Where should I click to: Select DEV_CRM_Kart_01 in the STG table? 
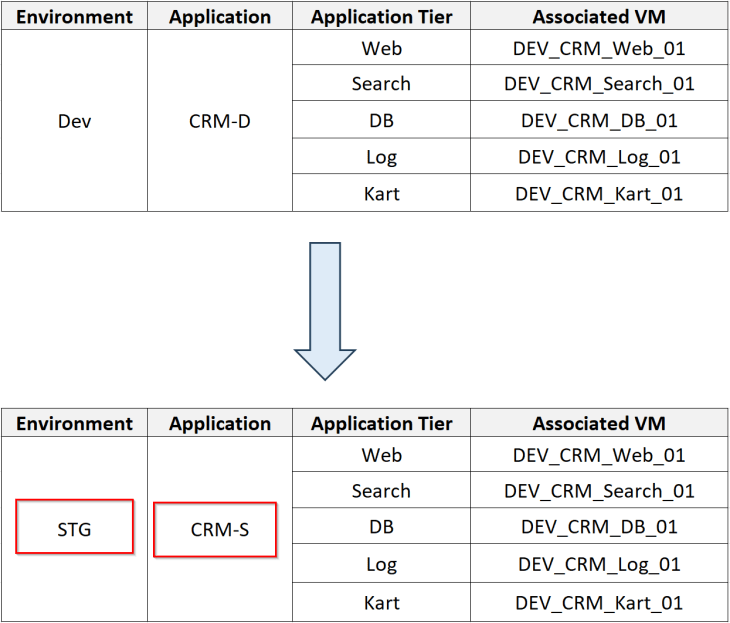click(599, 603)
